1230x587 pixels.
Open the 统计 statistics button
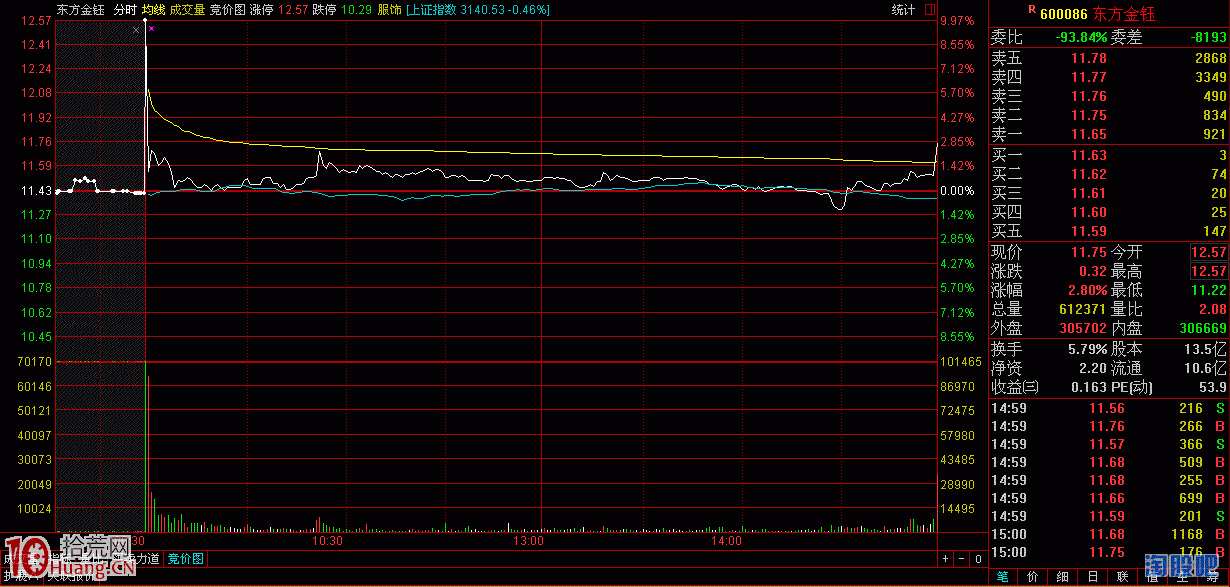(x=903, y=10)
